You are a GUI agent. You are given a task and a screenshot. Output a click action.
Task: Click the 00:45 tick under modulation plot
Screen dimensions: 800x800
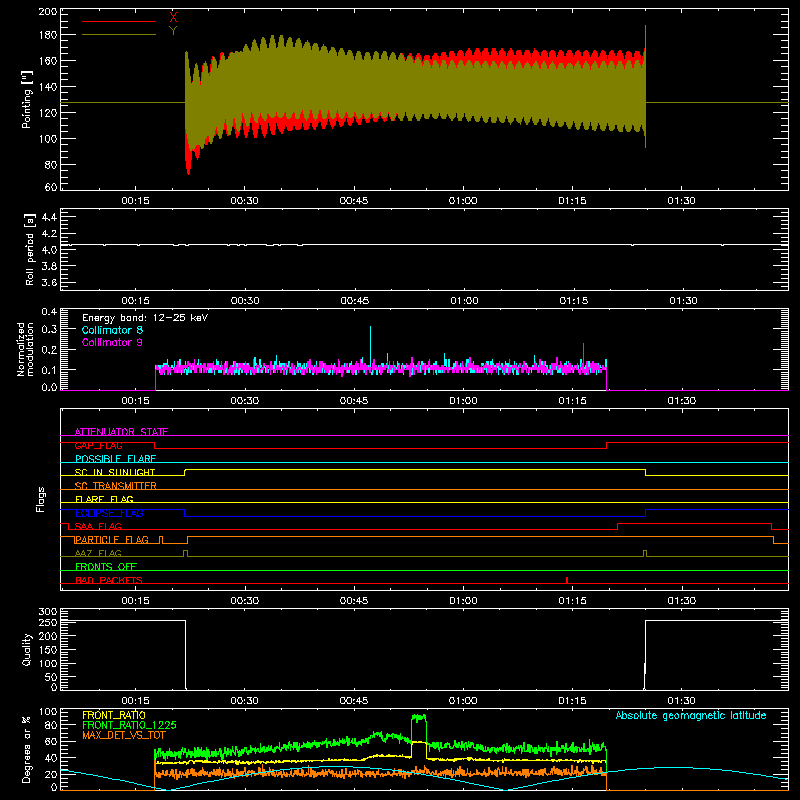354,401
